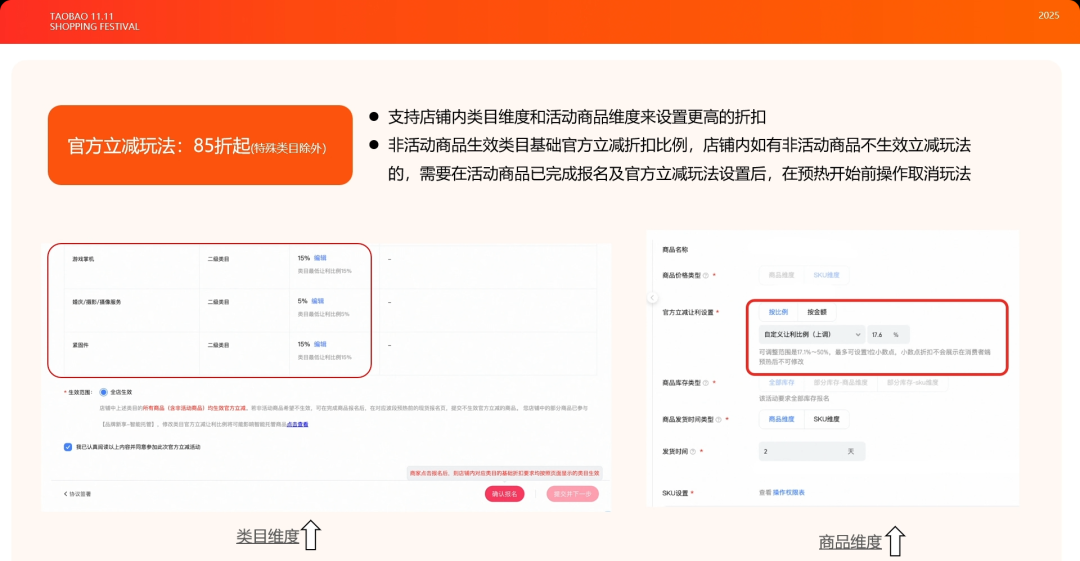Open 自定义让利比例（上调）dropdown
Viewport: 1080px width, 561px height.
pyautogui.click(x=812, y=334)
